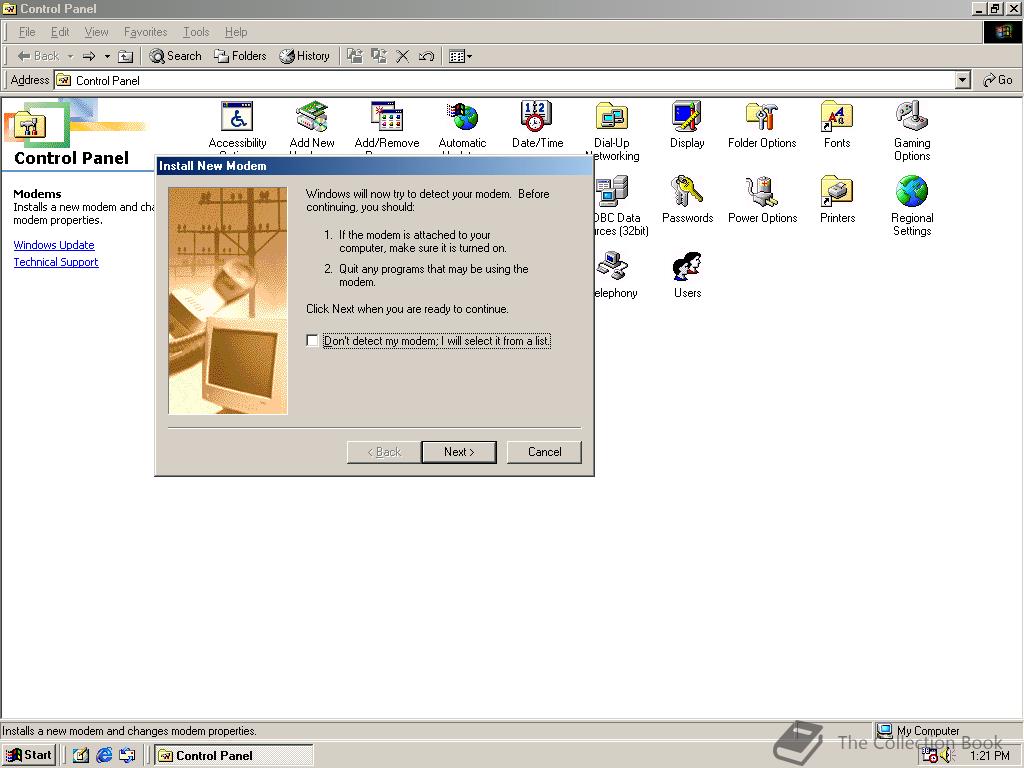Click Show Desktop quick launch icon
Screen dimensions: 1024x768
tap(80, 756)
